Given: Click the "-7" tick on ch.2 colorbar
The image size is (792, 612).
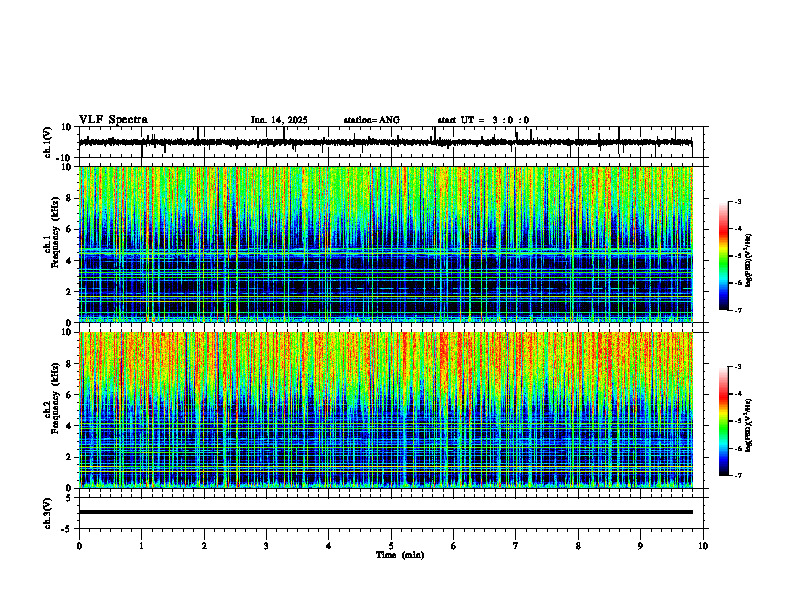Looking at the screenshot, I should point(738,475).
